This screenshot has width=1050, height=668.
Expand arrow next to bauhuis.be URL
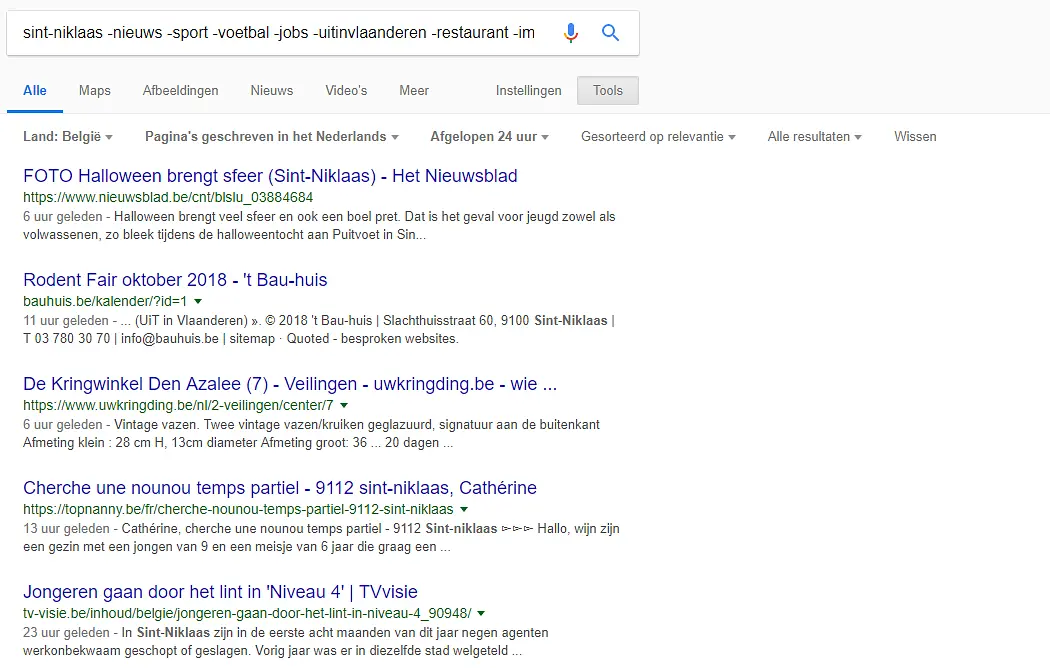point(198,301)
